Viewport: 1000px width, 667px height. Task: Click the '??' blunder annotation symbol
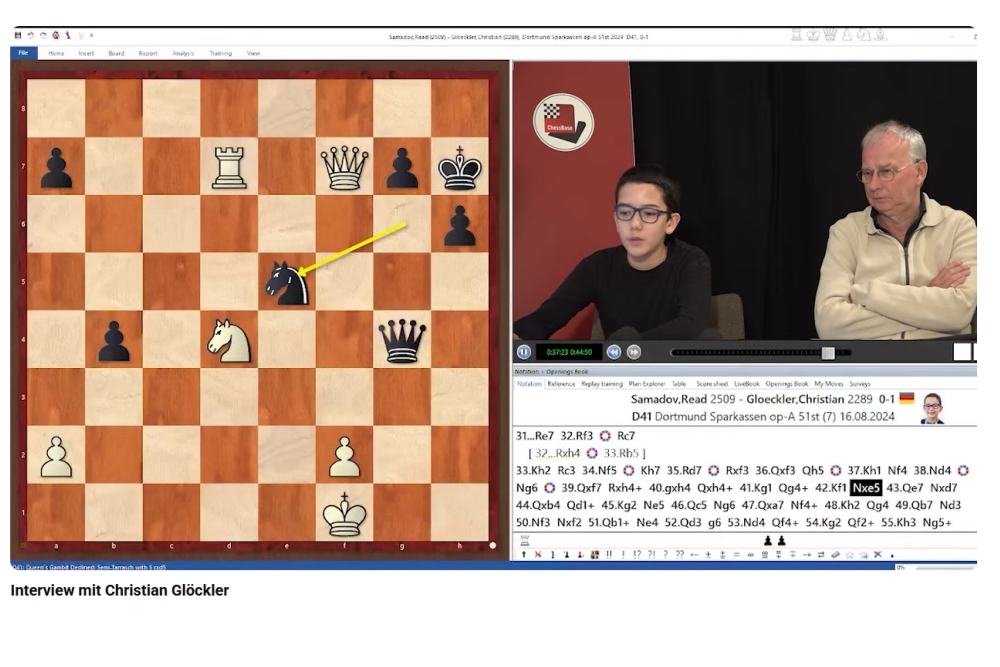point(680,555)
